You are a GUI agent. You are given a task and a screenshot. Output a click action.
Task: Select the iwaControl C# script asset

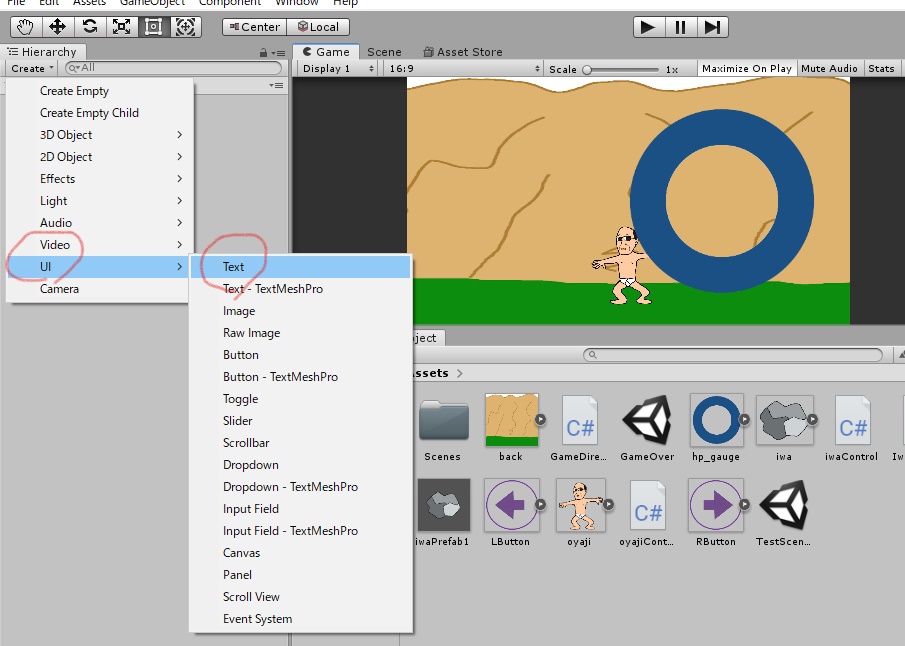pyautogui.click(x=851, y=428)
